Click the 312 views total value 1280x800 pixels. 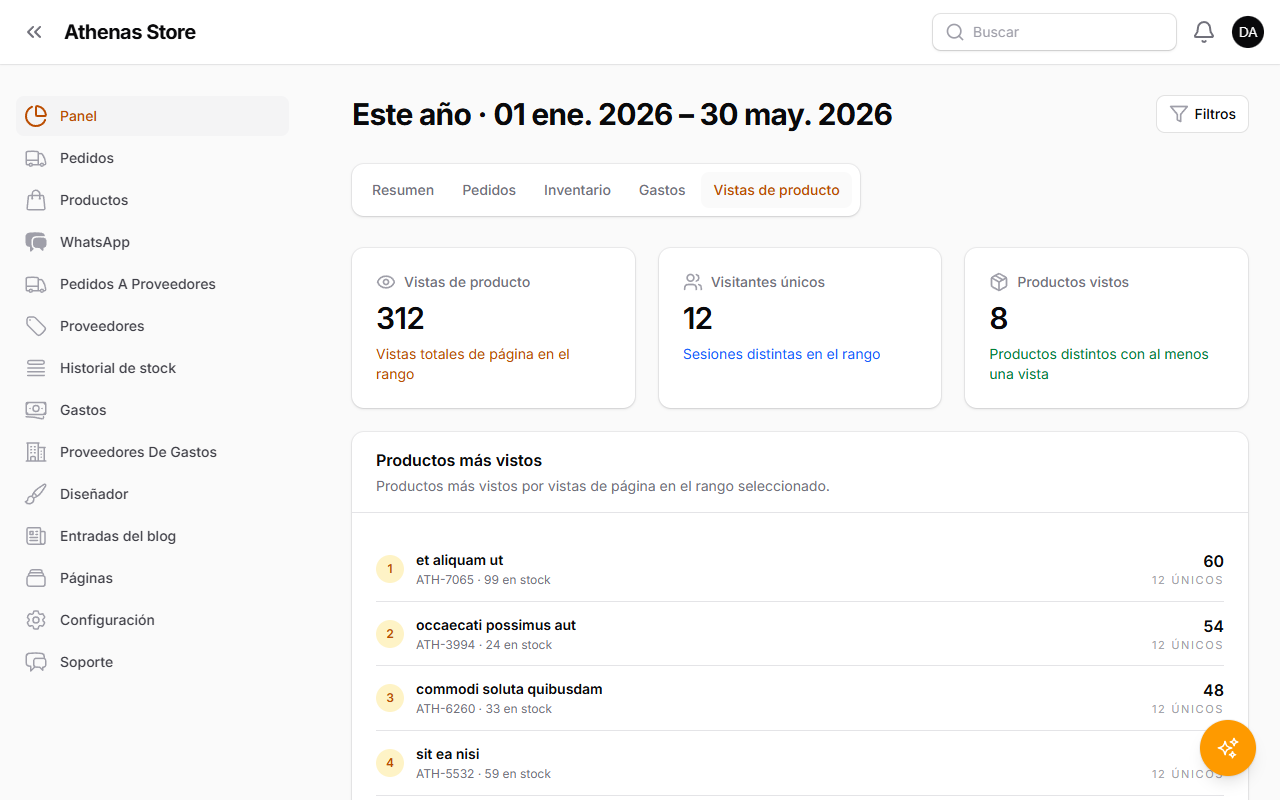point(400,318)
